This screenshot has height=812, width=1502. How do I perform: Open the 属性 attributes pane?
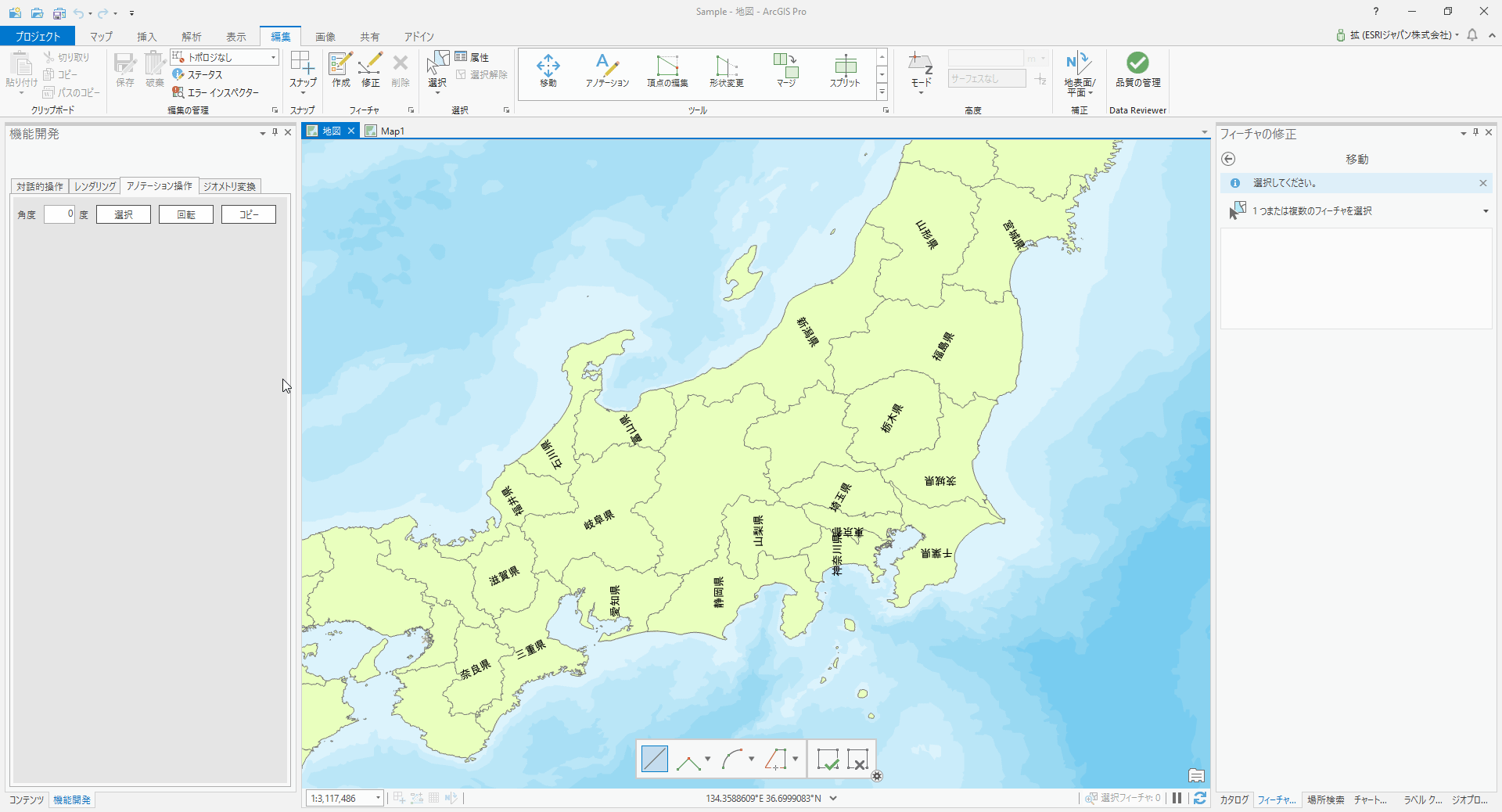tap(472, 57)
